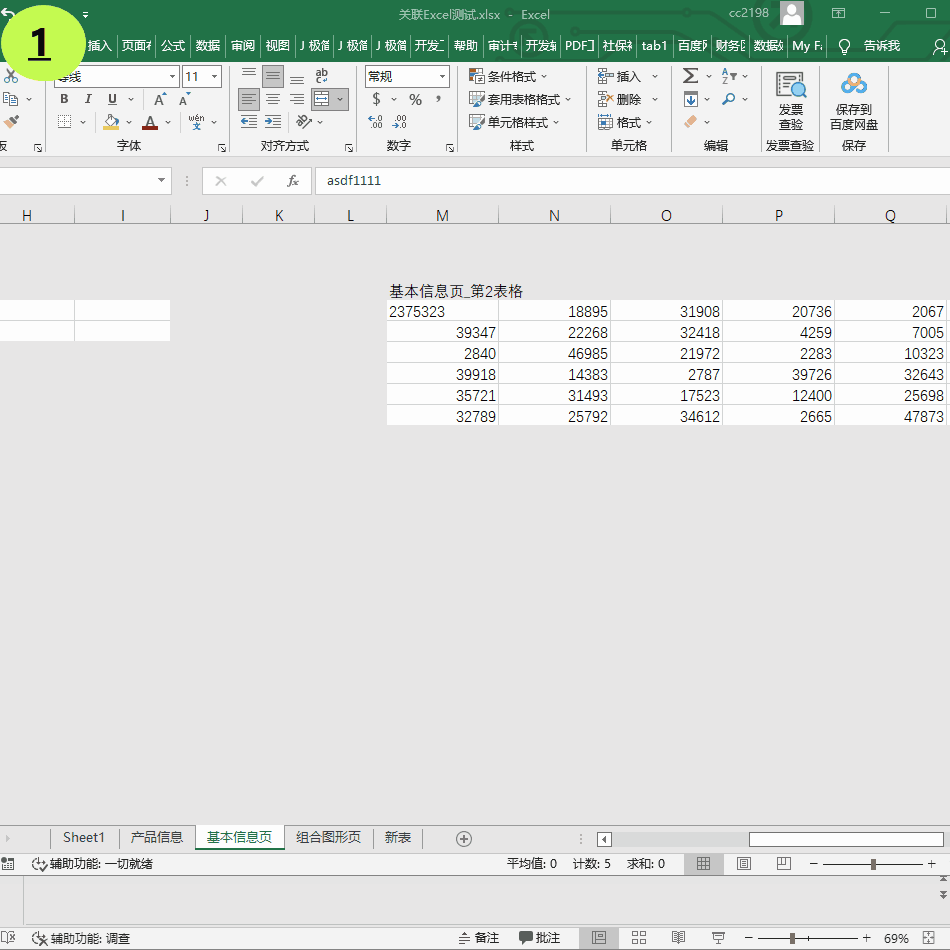Toggle bold formatting
Screen dimensions: 950x950
64,99
